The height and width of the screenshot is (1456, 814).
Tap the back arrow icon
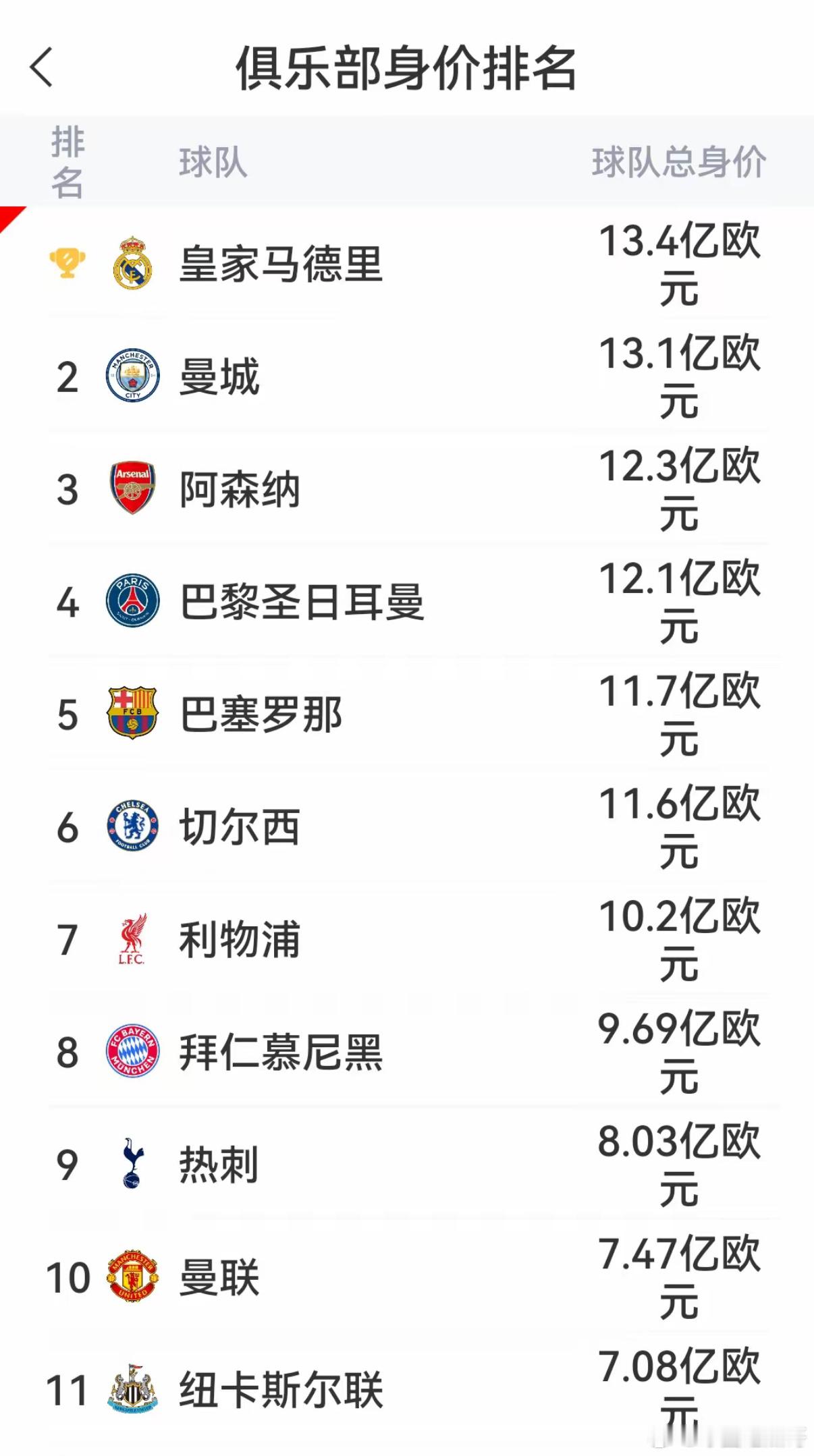click(42, 67)
